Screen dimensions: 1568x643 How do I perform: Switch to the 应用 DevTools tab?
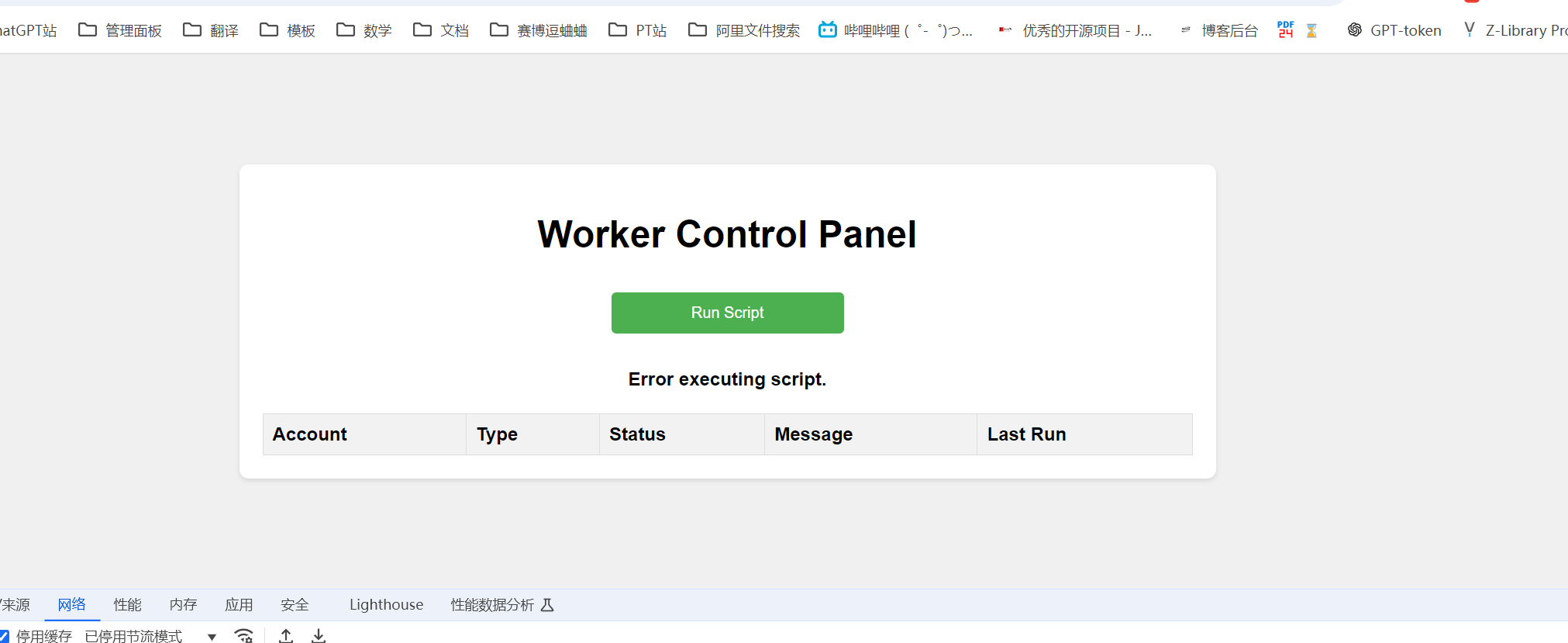pos(240,605)
